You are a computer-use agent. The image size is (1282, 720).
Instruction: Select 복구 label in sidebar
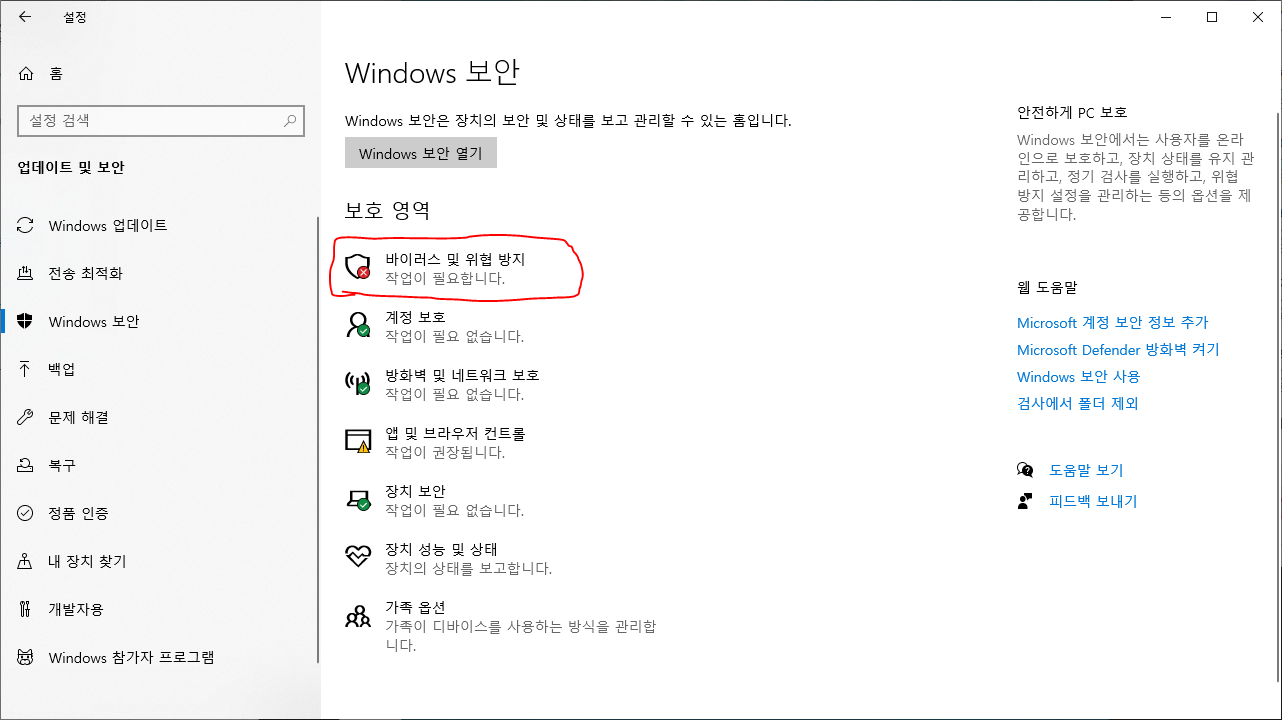pos(62,466)
